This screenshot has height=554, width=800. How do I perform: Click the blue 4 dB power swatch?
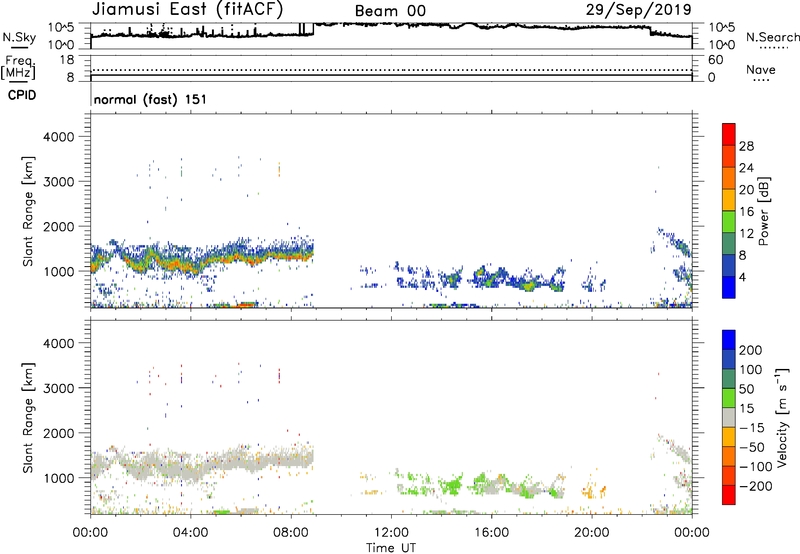[729, 287]
